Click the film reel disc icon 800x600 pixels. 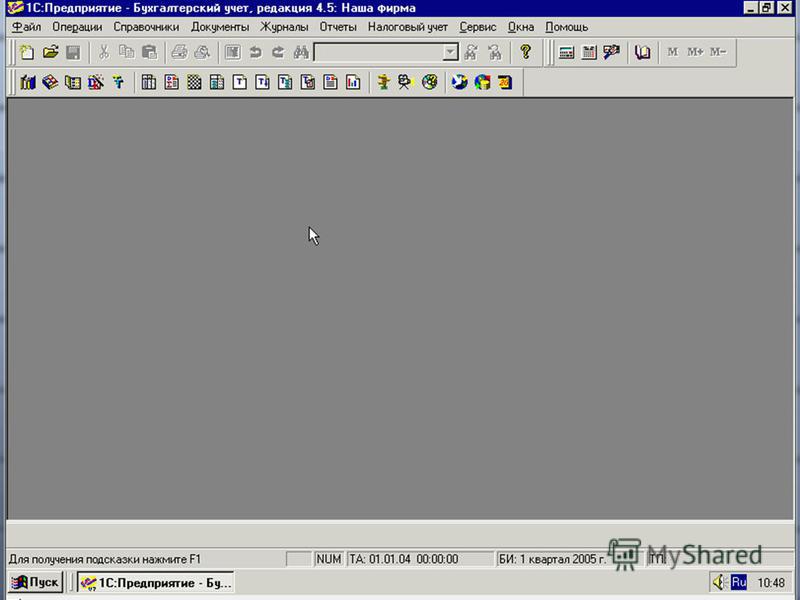click(x=430, y=82)
